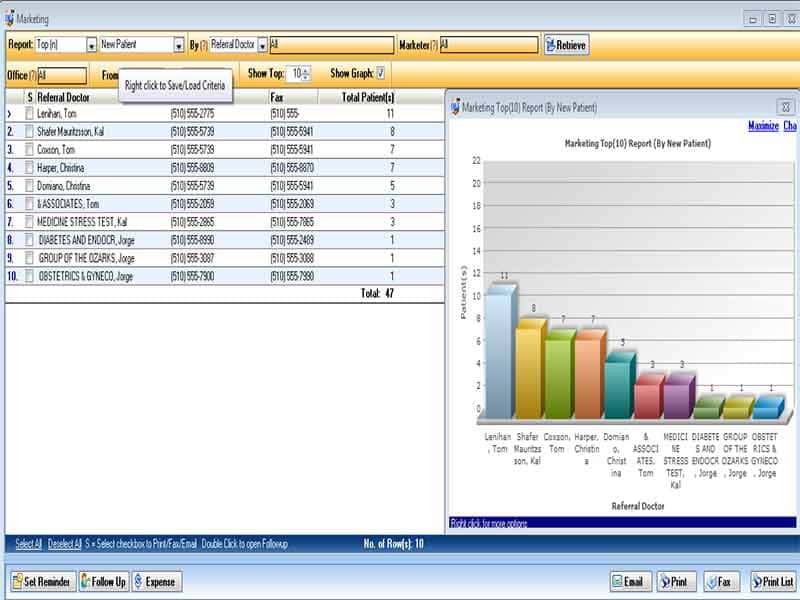The height and width of the screenshot is (600, 800).
Task: Open the Expense dialog
Action: (x=157, y=581)
